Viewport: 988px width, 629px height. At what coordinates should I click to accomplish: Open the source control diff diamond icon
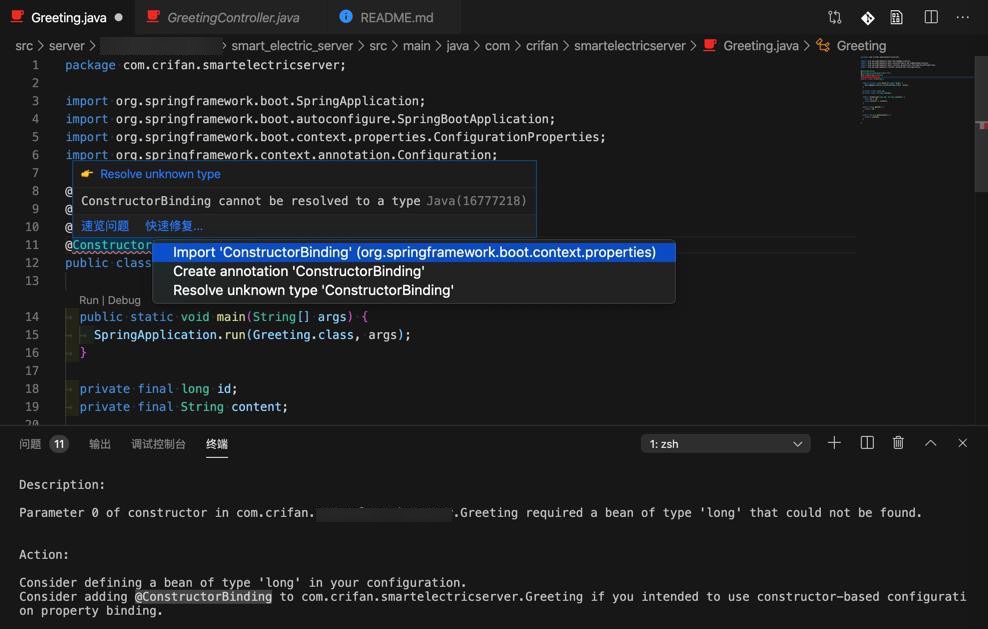[867, 17]
